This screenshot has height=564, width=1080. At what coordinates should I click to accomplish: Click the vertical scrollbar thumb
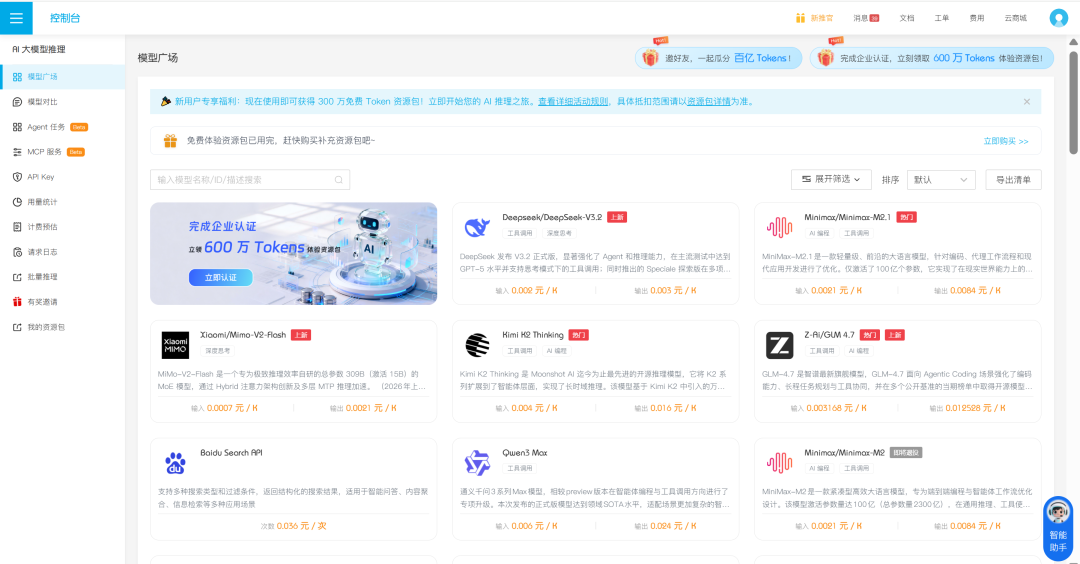1073,102
